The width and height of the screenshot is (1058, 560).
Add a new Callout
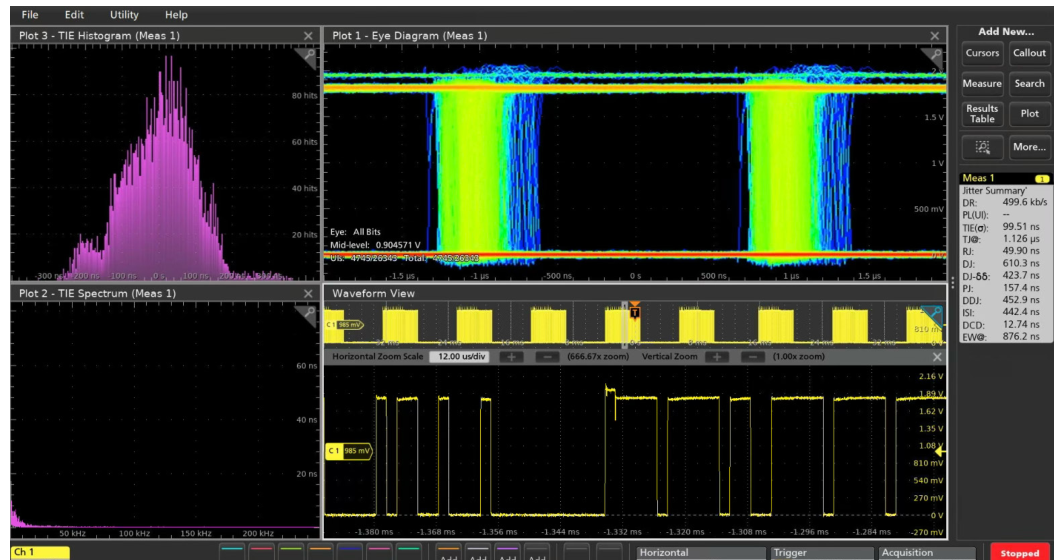click(x=1029, y=53)
